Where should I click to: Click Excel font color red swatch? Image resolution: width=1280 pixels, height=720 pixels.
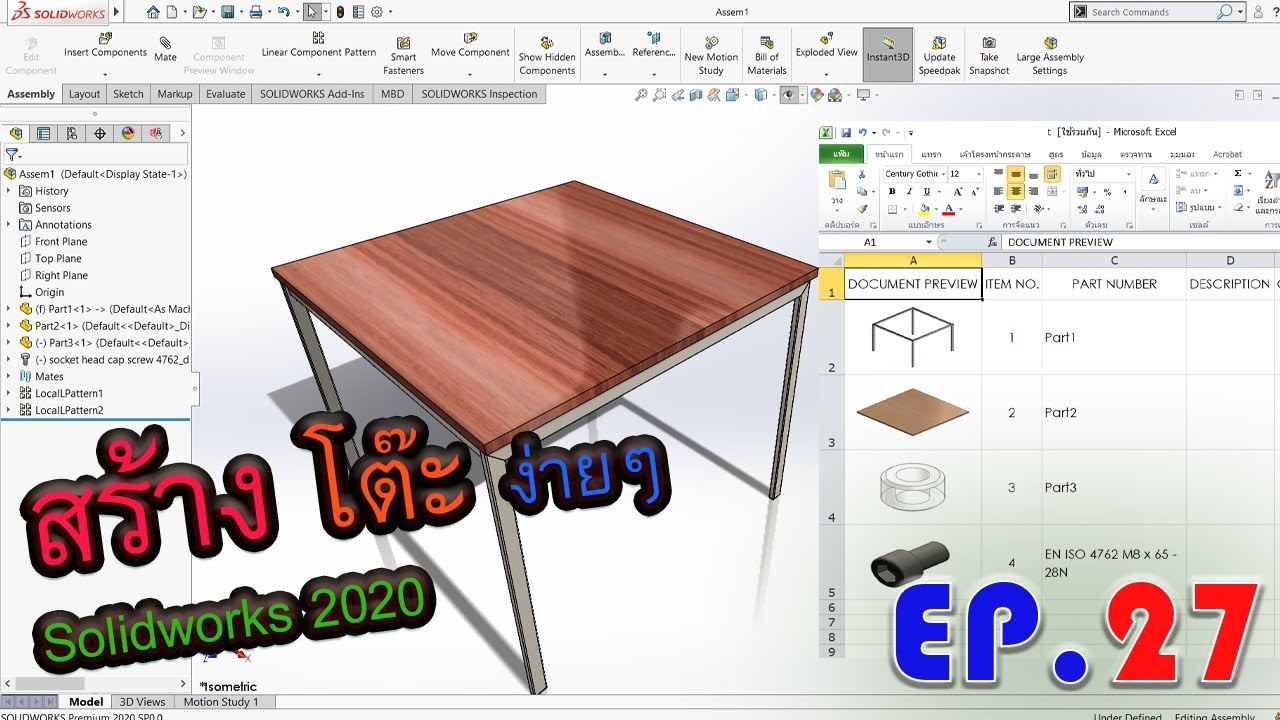947,210
